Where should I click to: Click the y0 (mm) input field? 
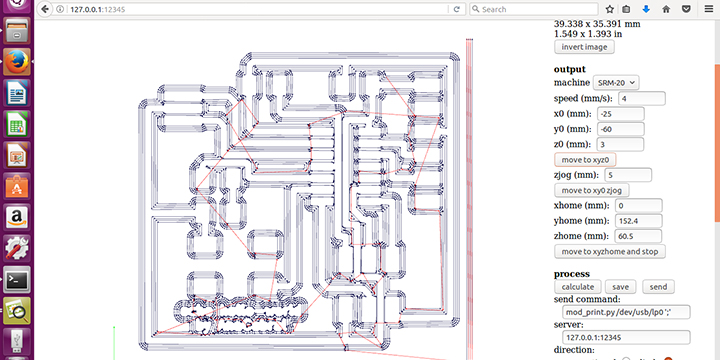[x=621, y=129]
